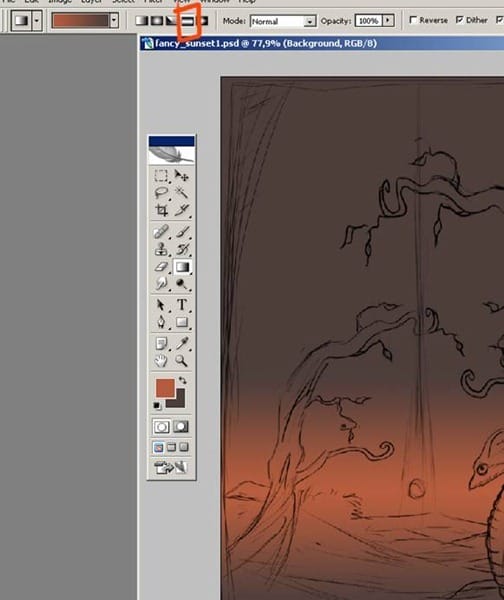Image resolution: width=504 pixels, height=600 pixels.
Task: Select the Eyedropper tool
Action: tap(181, 343)
